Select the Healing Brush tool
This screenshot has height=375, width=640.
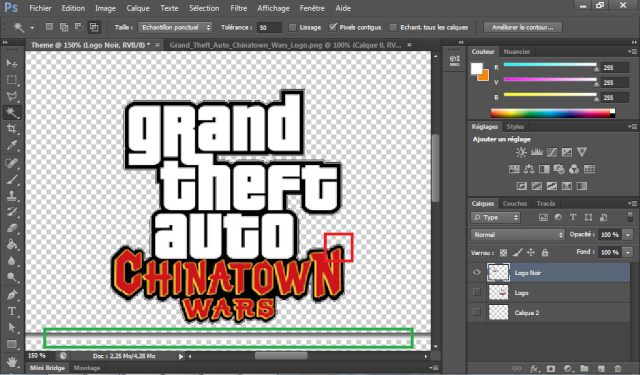(12, 163)
